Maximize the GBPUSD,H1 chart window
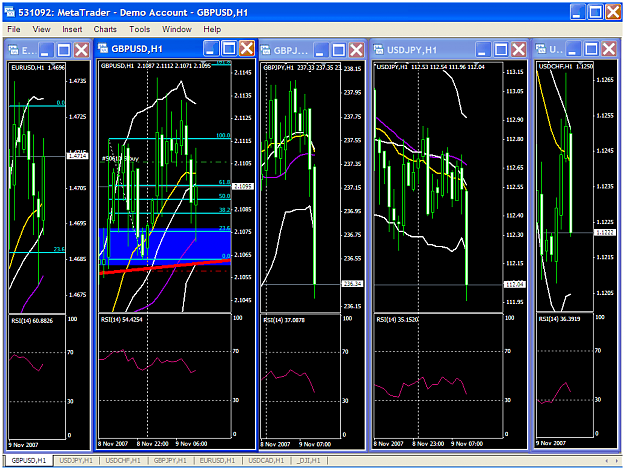The width and height of the screenshot is (625, 470). click(x=229, y=49)
